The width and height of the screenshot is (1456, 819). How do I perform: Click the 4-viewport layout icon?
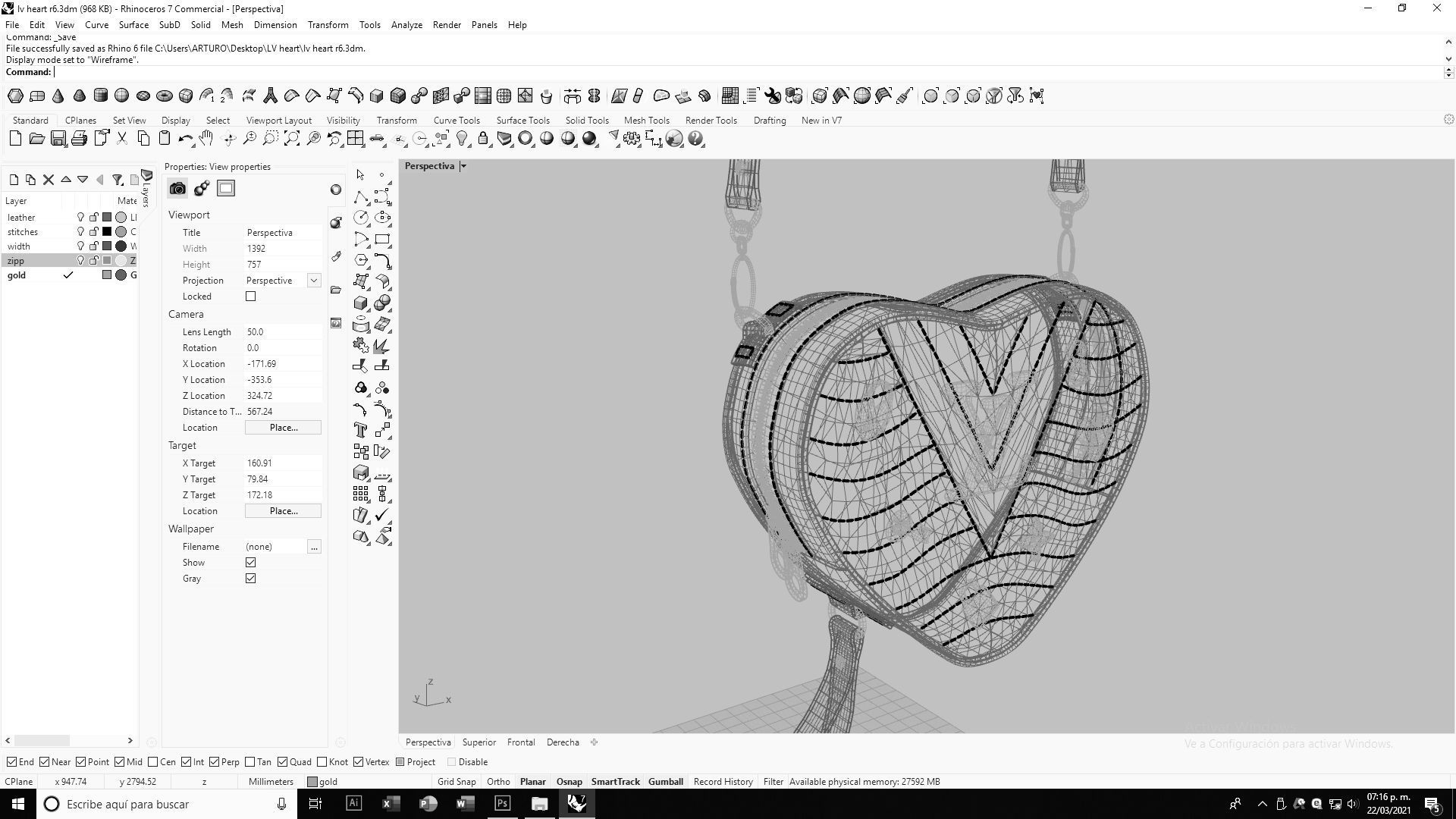(355, 139)
